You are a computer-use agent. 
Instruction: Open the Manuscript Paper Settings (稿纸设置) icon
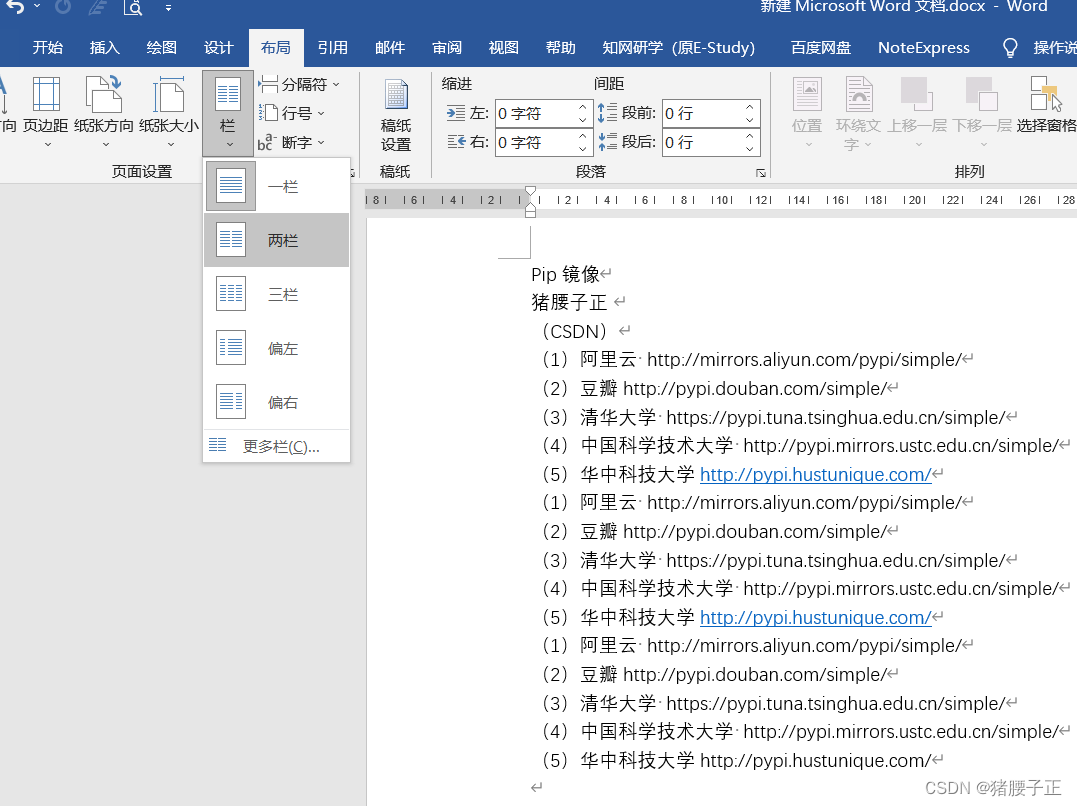click(x=396, y=95)
